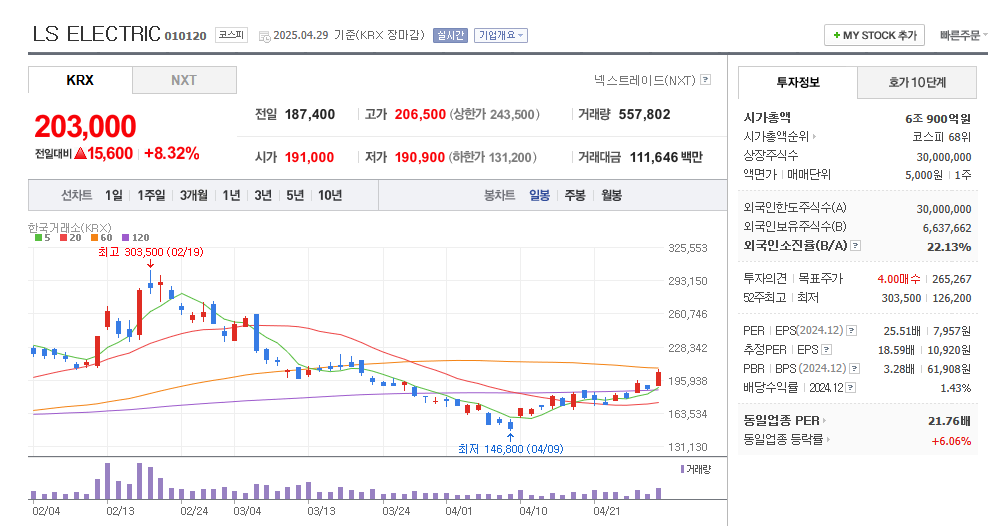This screenshot has height=526, width=999.
Task: Switch to the KRX tab
Action: click(x=80, y=80)
